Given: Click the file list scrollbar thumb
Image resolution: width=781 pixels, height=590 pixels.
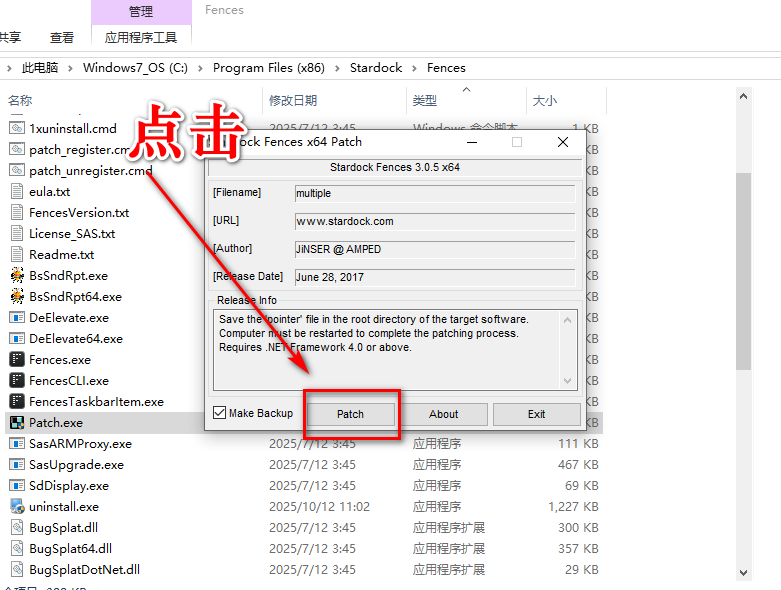Looking at the screenshot, I should click(743, 271).
